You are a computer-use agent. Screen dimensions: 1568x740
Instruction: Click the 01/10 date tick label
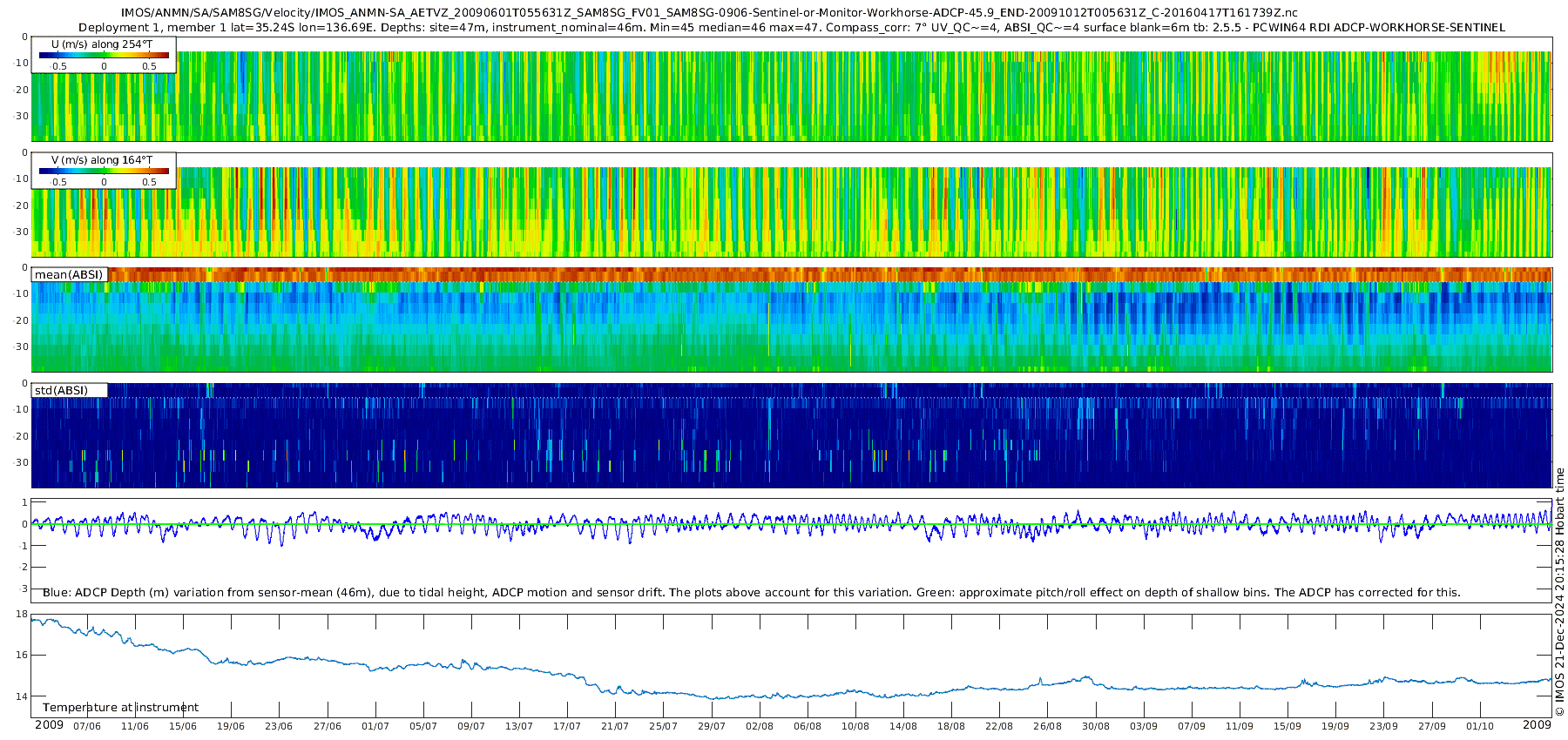point(1479,726)
